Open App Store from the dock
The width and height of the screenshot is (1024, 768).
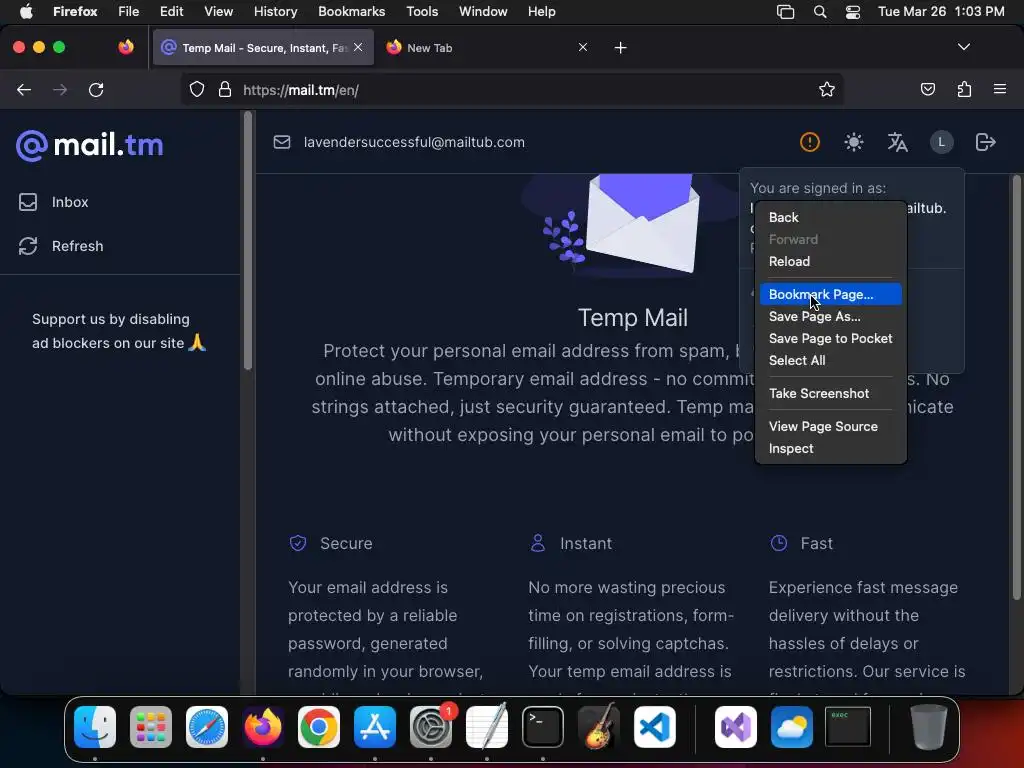(375, 727)
